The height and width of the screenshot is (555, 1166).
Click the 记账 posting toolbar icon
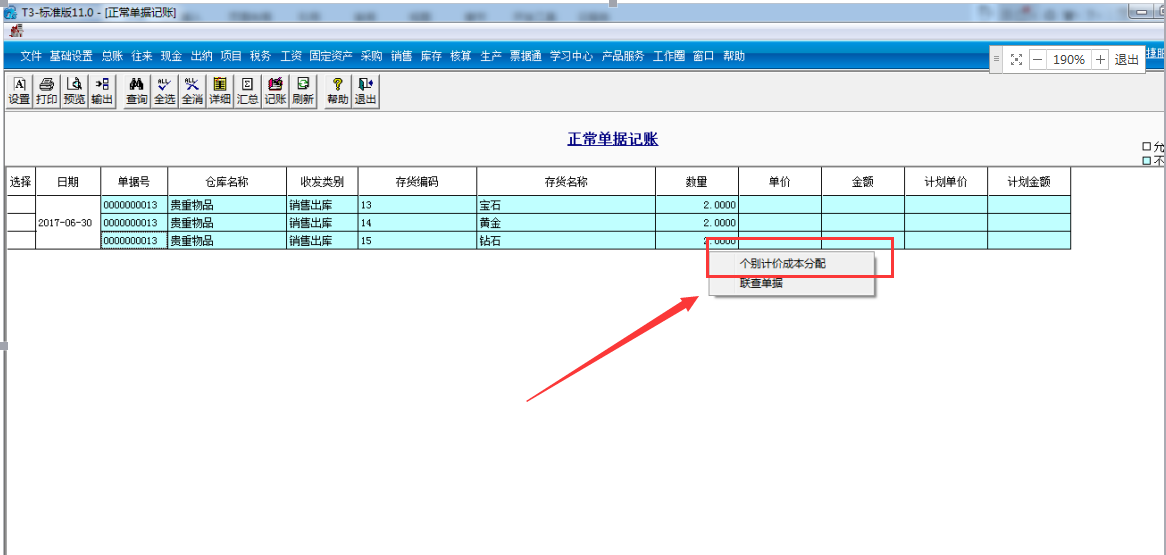pyautogui.click(x=275, y=92)
